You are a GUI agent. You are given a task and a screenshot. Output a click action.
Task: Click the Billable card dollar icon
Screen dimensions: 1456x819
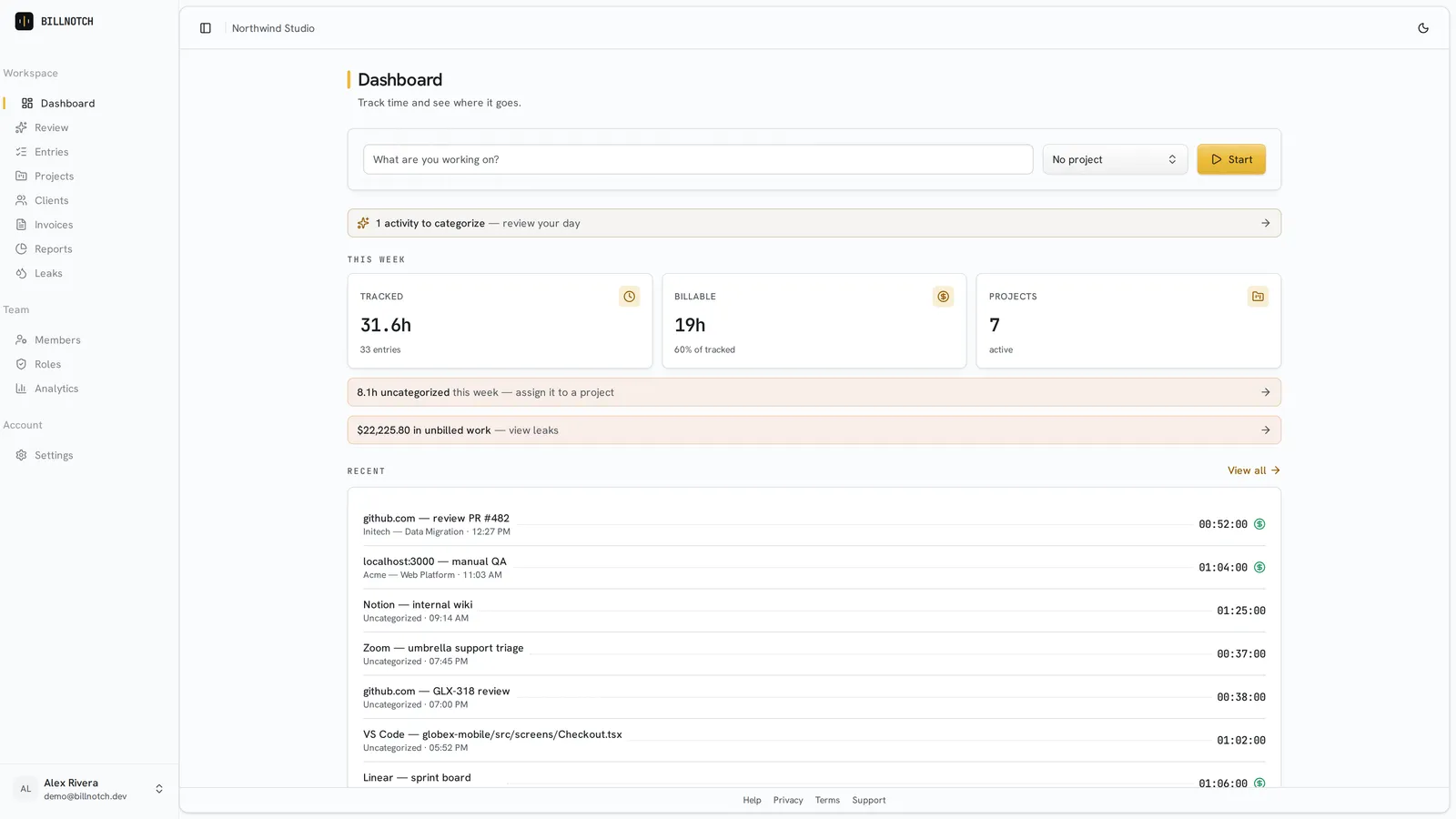pos(944,297)
